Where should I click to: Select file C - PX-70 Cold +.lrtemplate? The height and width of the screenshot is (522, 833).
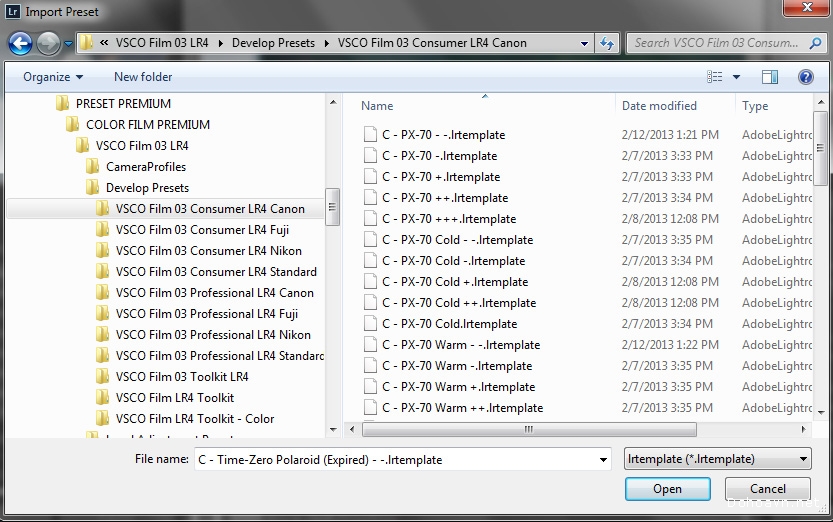point(455,282)
